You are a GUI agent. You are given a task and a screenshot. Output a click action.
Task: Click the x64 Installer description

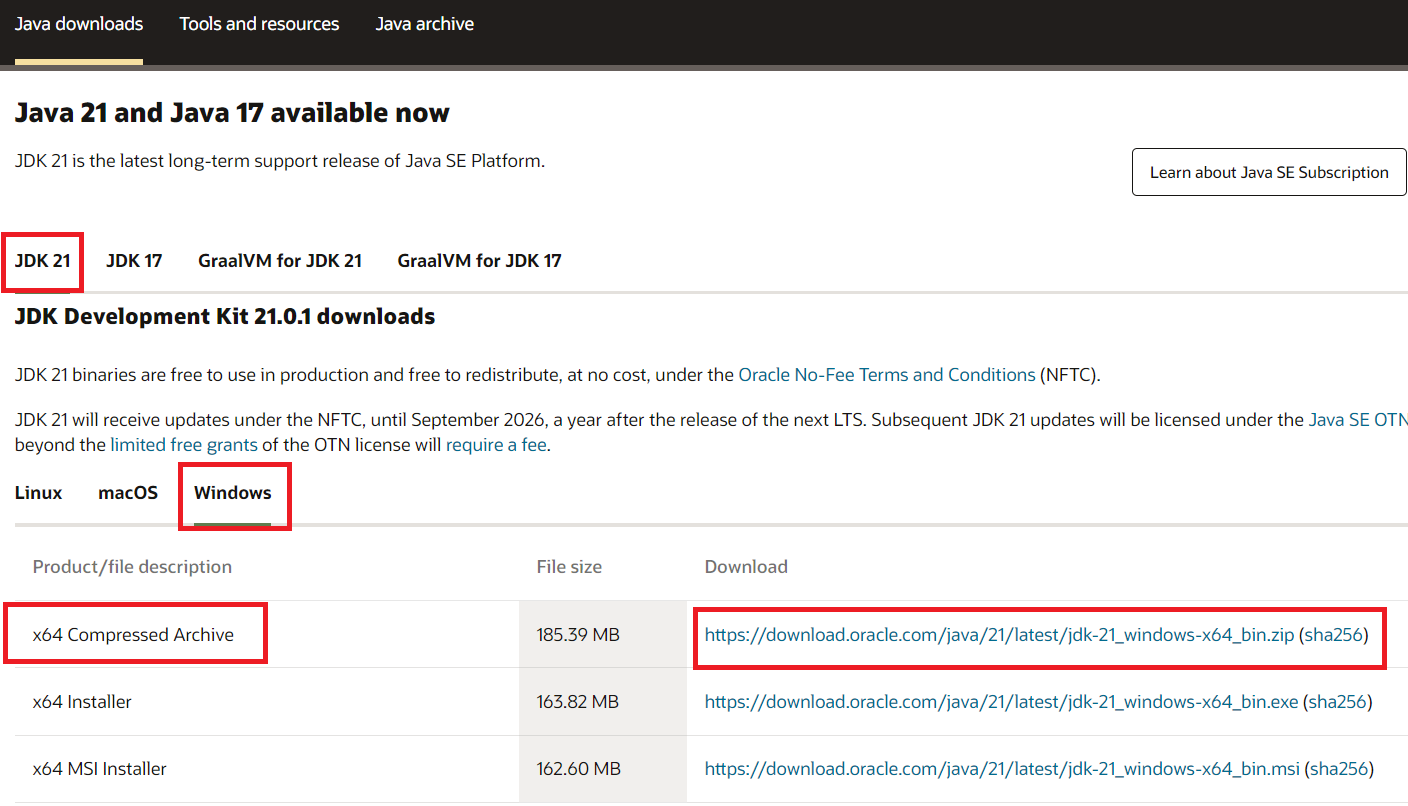point(82,702)
